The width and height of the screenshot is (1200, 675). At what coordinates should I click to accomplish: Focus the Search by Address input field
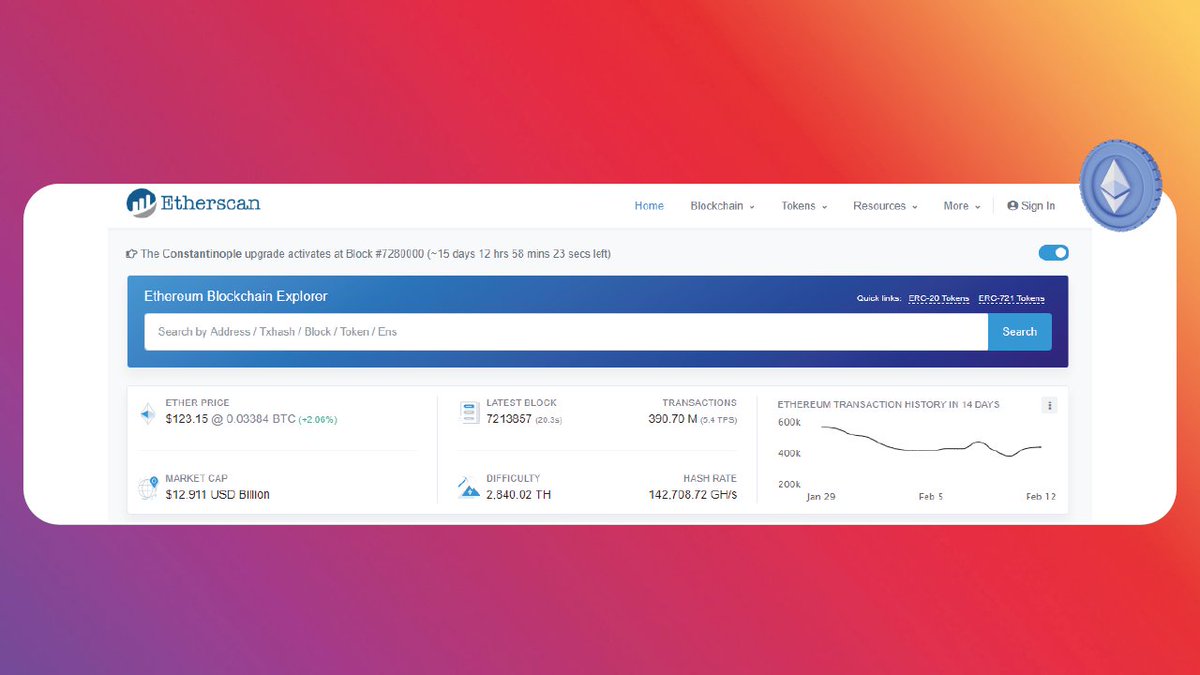[x=566, y=332]
